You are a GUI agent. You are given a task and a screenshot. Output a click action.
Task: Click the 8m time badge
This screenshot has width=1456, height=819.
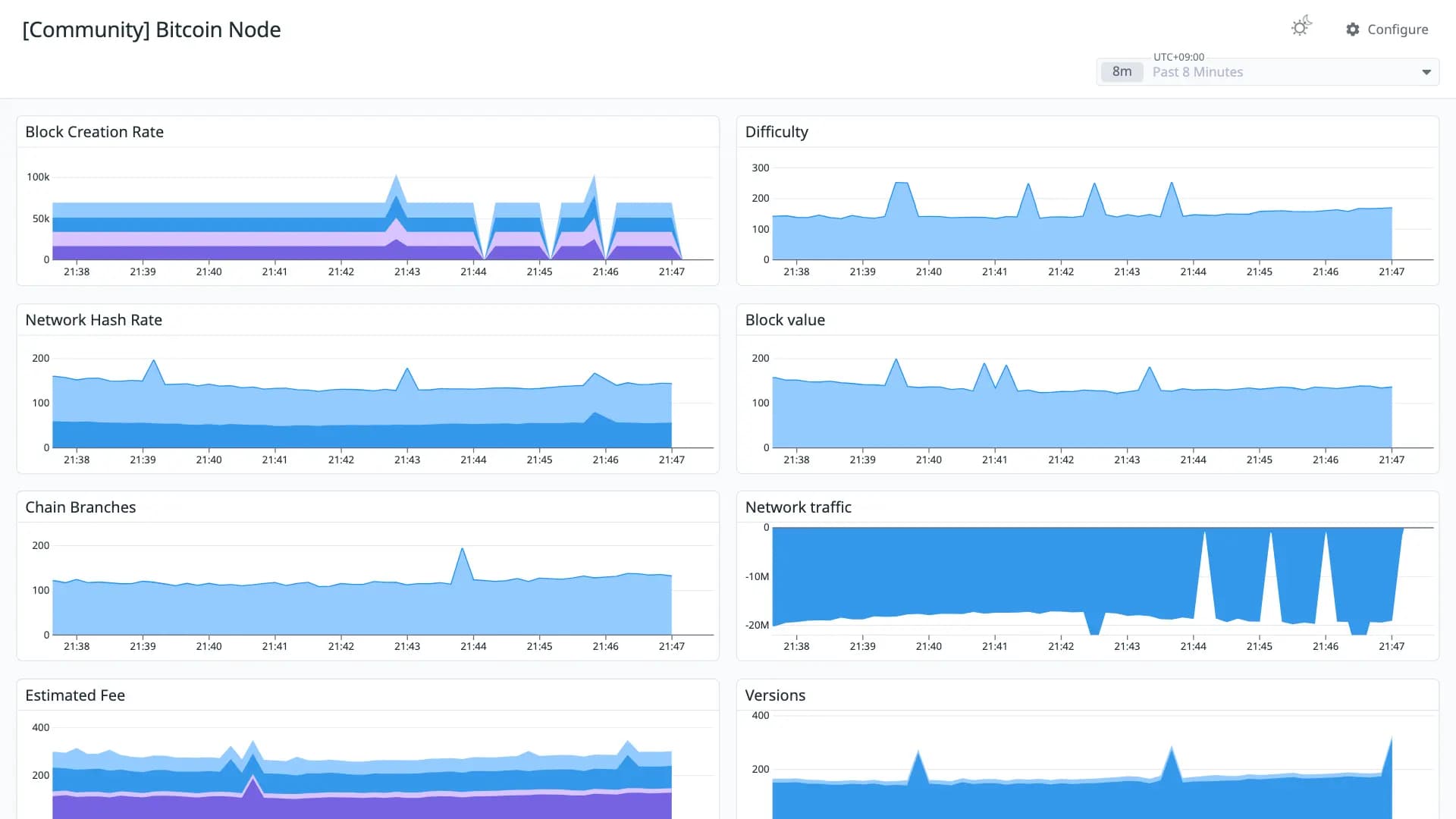1122,71
